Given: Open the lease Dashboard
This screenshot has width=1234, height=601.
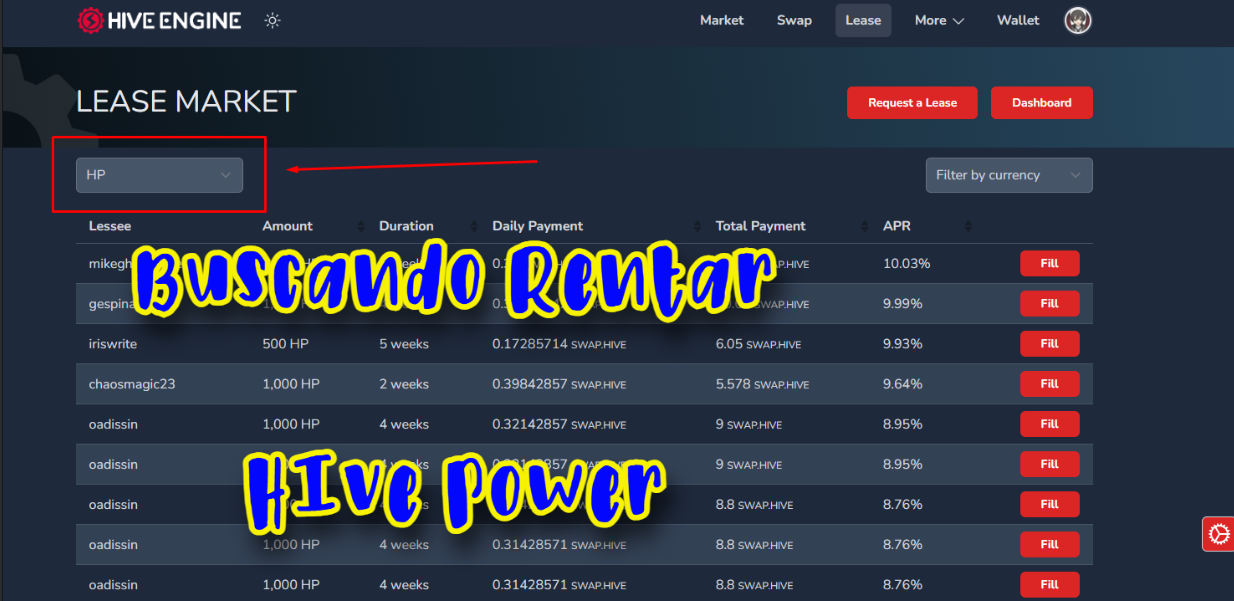Looking at the screenshot, I should [x=1042, y=103].
